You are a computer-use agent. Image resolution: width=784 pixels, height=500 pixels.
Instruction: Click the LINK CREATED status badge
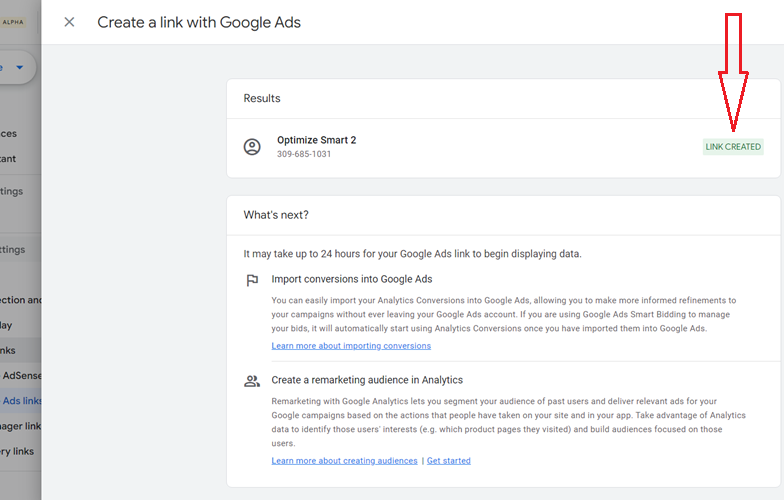[733, 146]
